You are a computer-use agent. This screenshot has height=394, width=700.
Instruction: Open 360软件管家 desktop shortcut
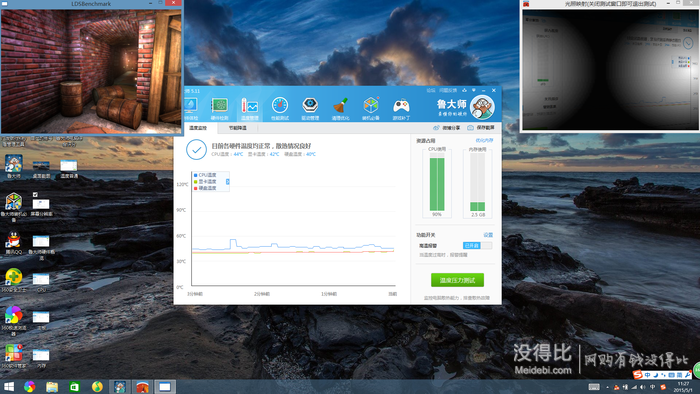pos(13,356)
